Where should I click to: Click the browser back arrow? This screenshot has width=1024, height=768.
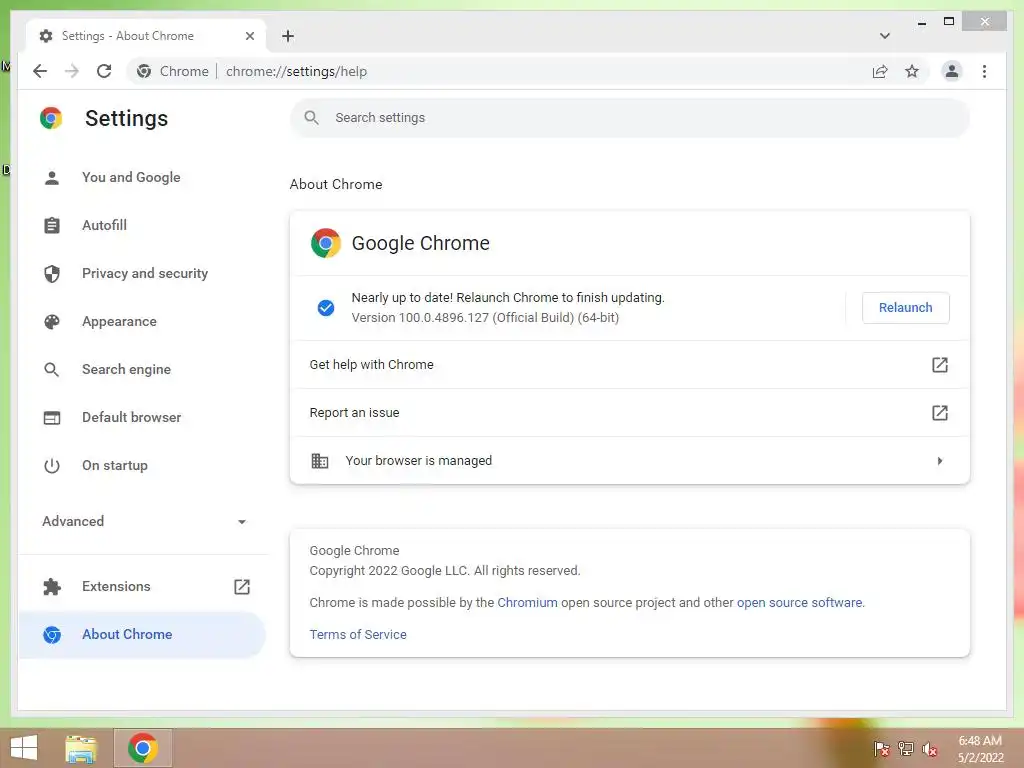coord(40,71)
